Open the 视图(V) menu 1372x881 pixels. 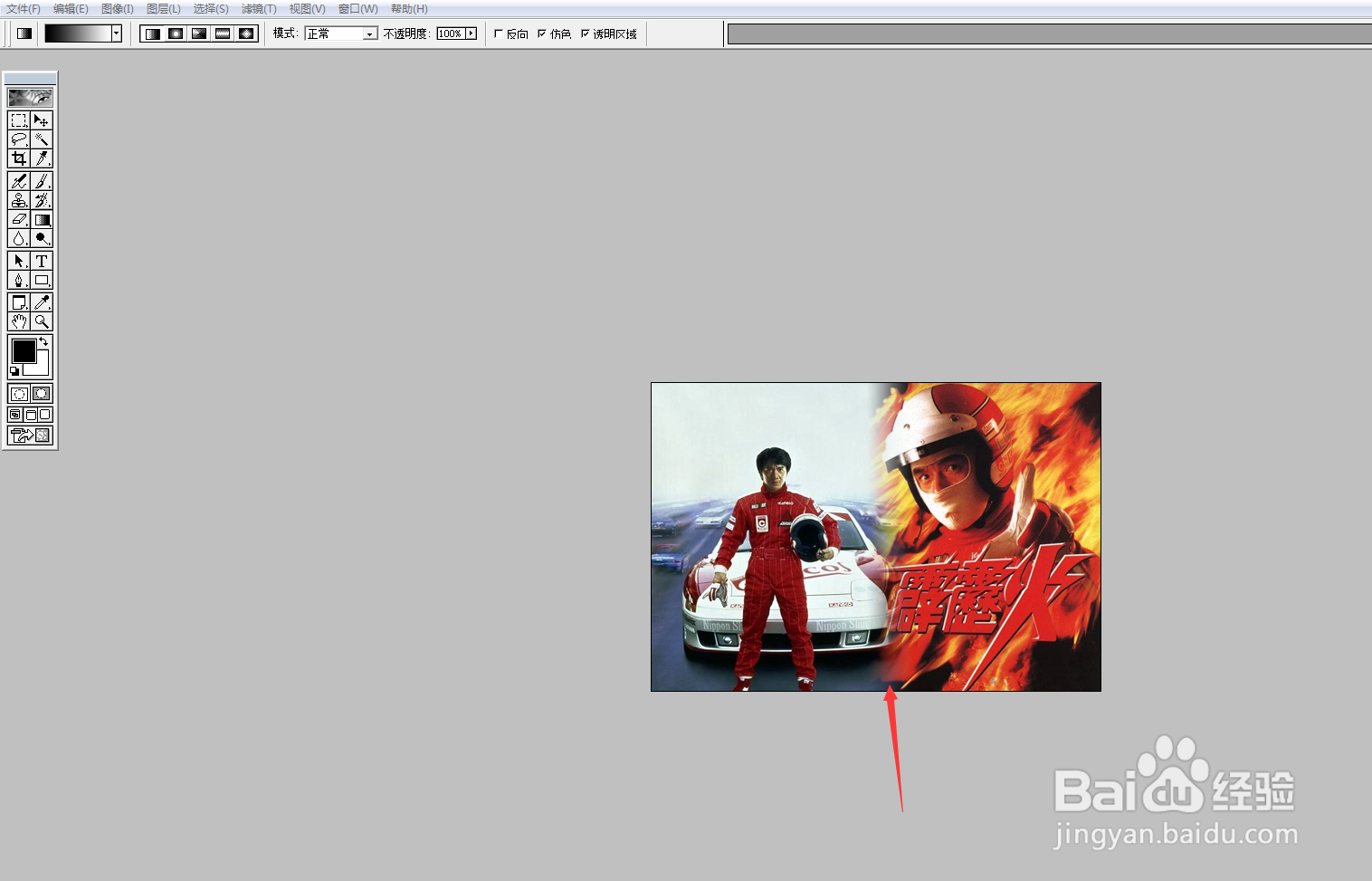[307, 9]
